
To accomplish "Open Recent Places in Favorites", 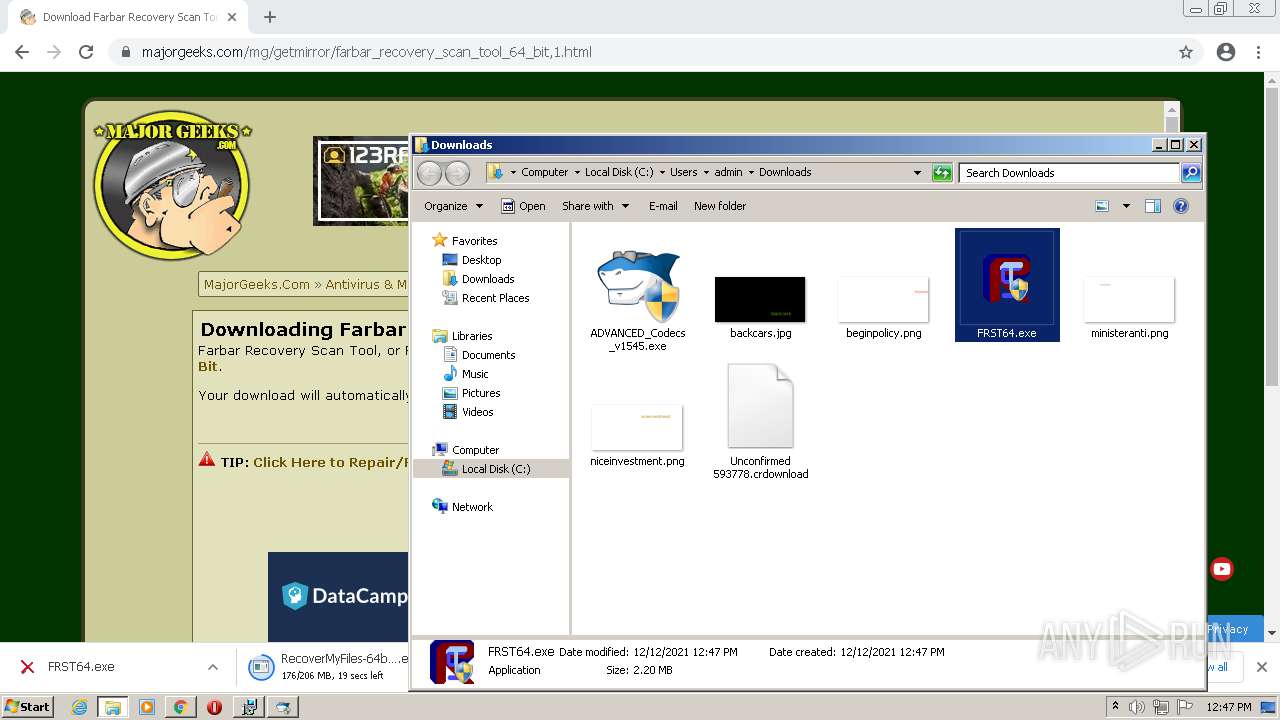I will pos(495,298).
